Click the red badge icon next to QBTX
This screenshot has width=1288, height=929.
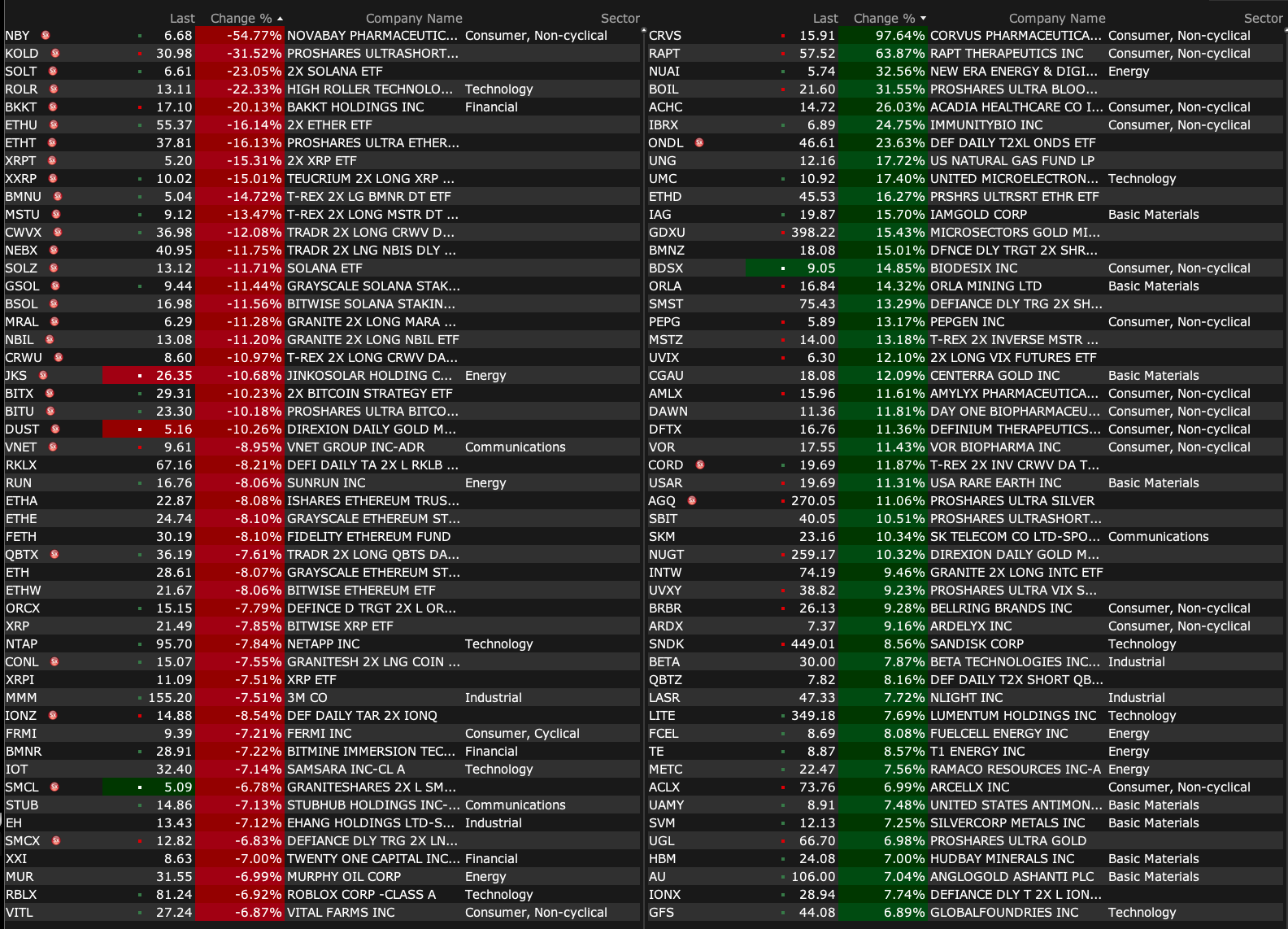[x=54, y=554]
